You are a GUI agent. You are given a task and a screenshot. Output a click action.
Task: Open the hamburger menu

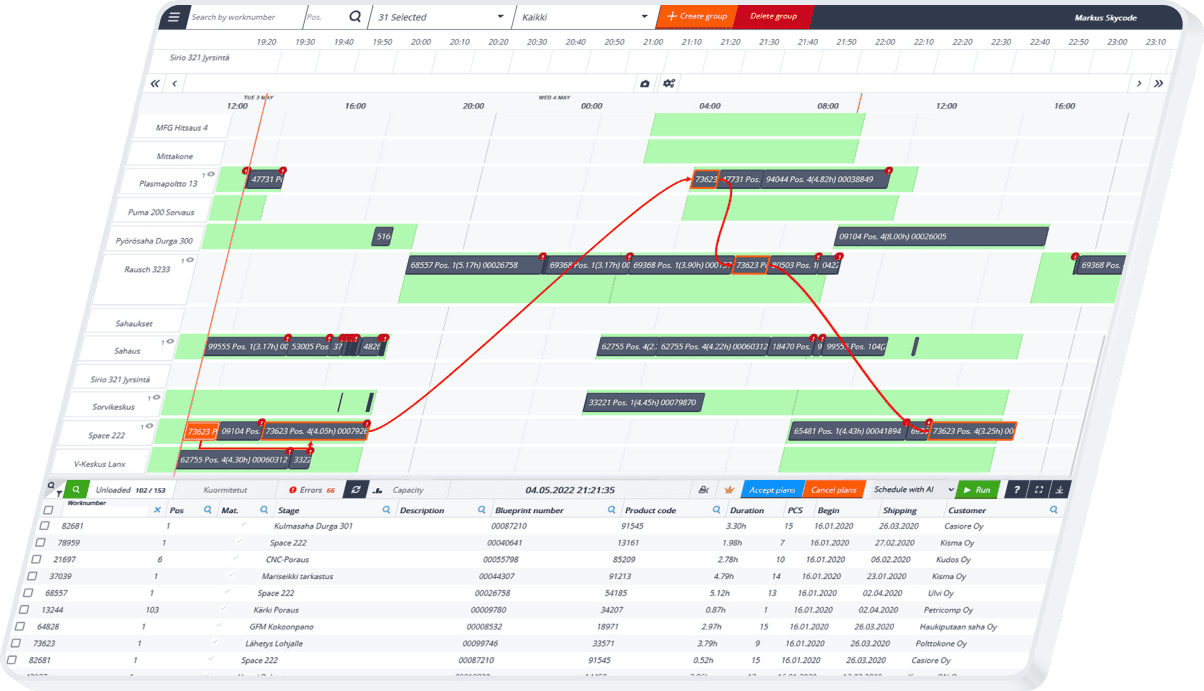pyautogui.click(x=174, y=17)
